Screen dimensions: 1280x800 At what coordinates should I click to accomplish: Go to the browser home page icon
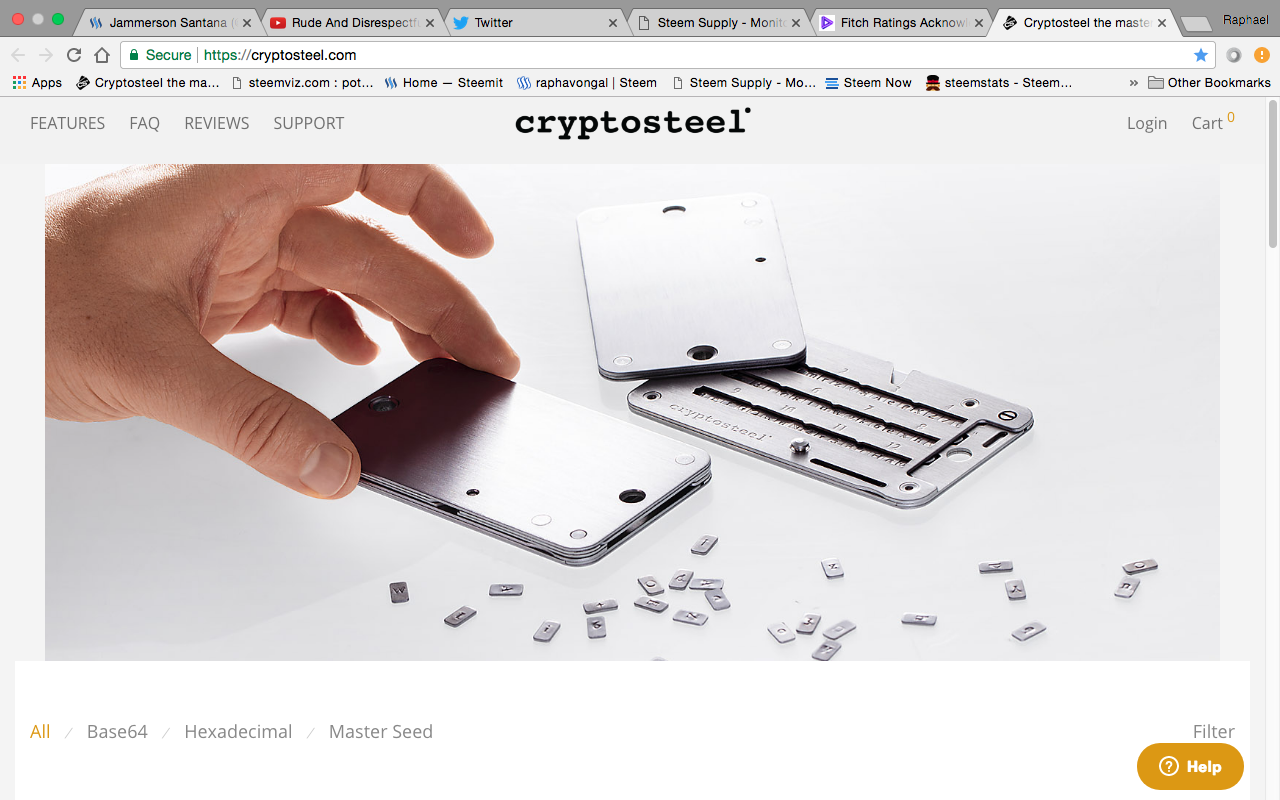click(102, 55)
